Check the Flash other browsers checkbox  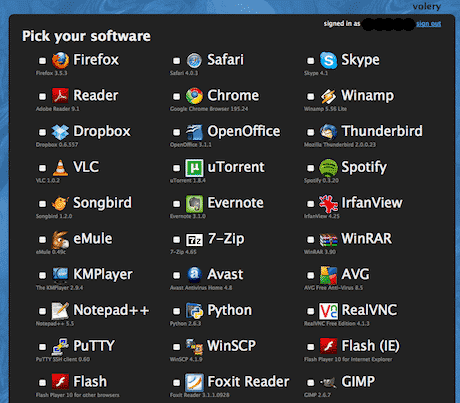[x=42, y=383]
